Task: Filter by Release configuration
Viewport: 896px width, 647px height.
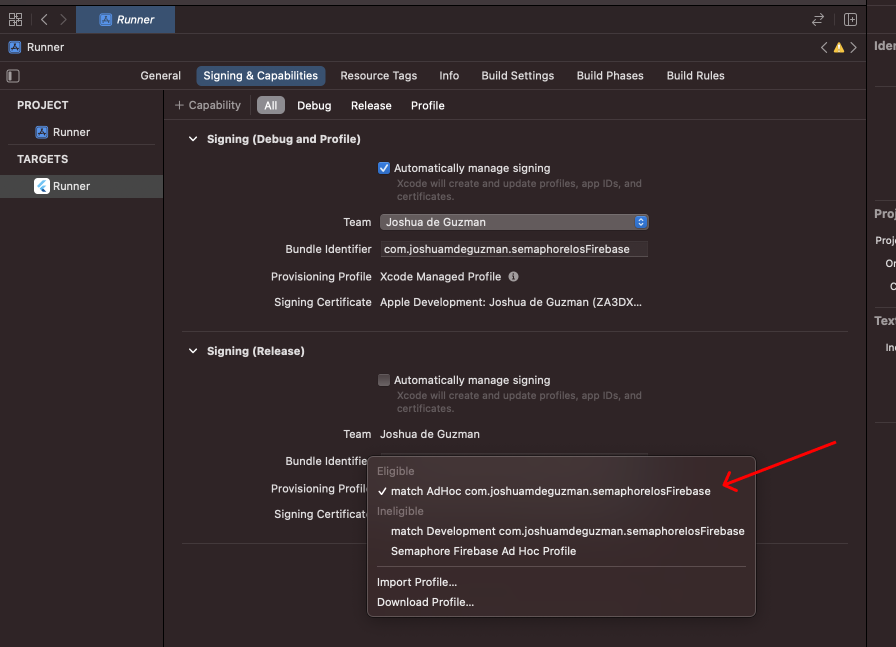Action: tap(371, 106)
